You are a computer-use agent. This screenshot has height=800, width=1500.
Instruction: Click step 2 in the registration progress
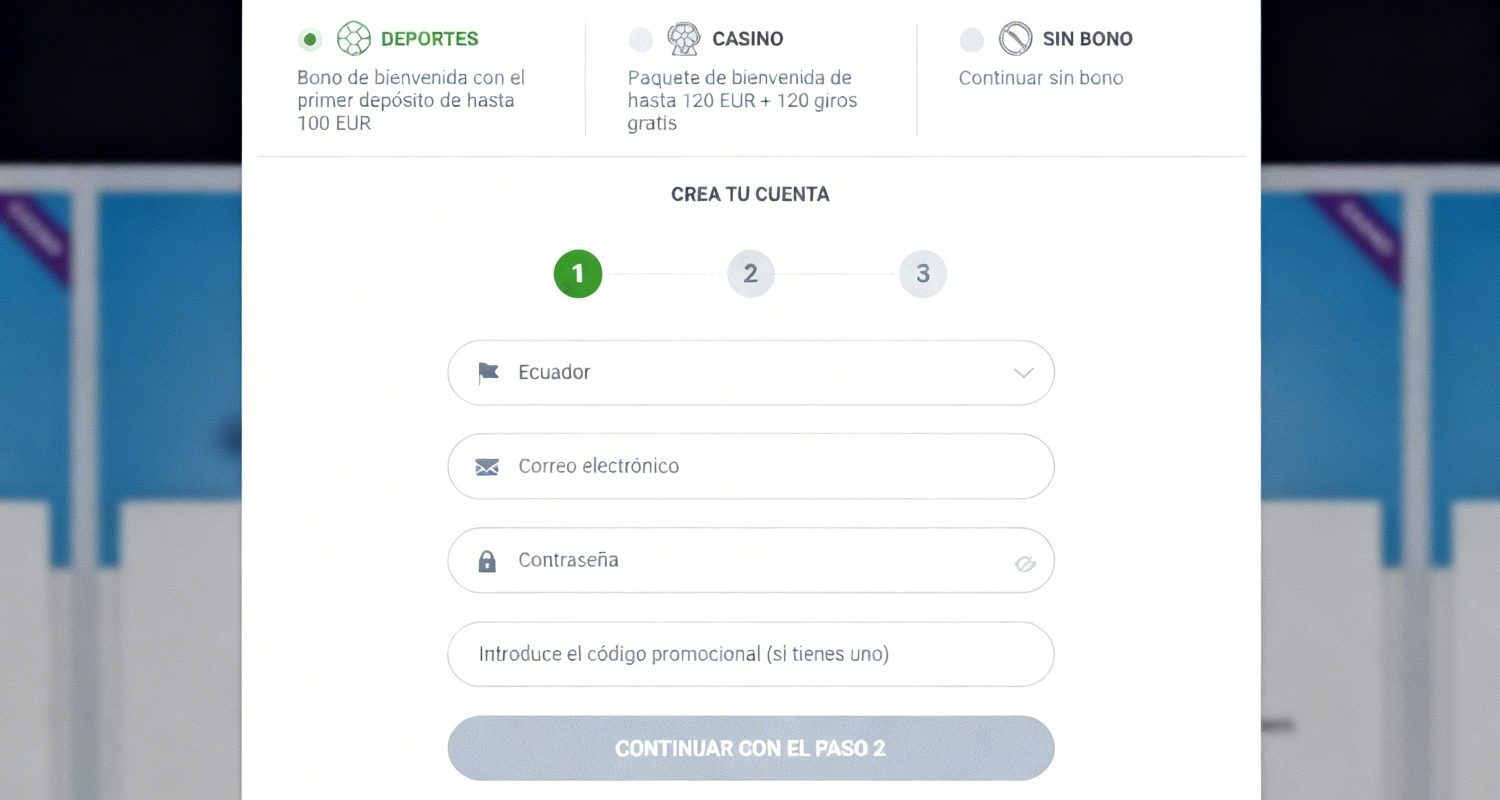(750, 273)
